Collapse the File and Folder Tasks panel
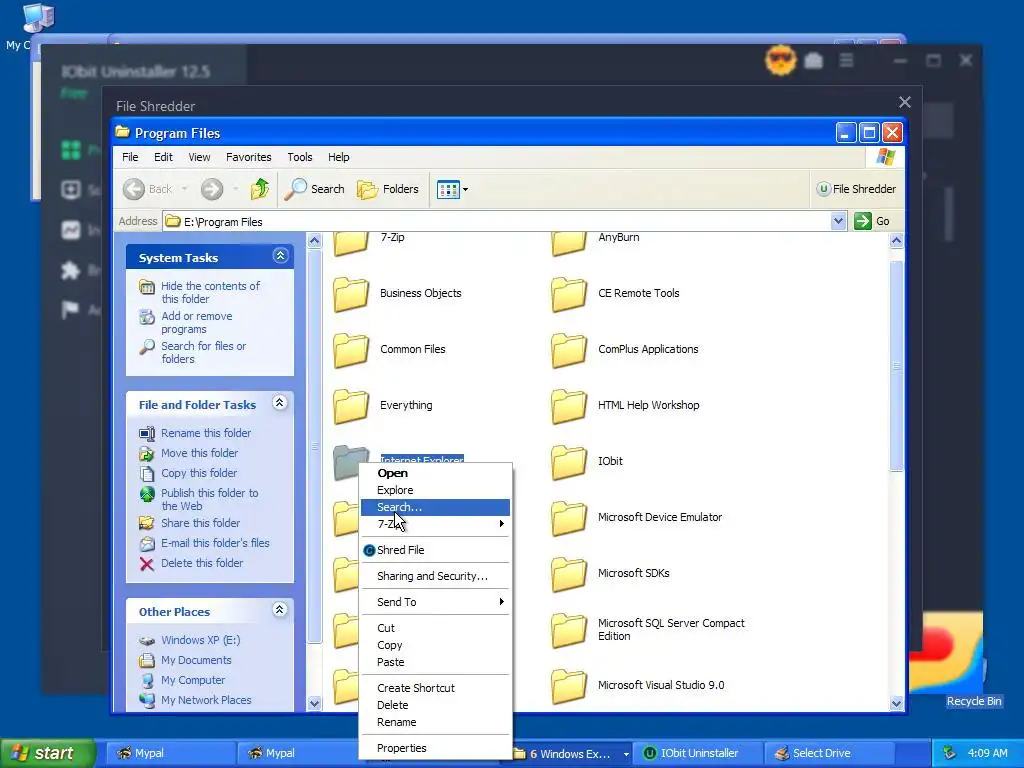 (x=280, y=403)
